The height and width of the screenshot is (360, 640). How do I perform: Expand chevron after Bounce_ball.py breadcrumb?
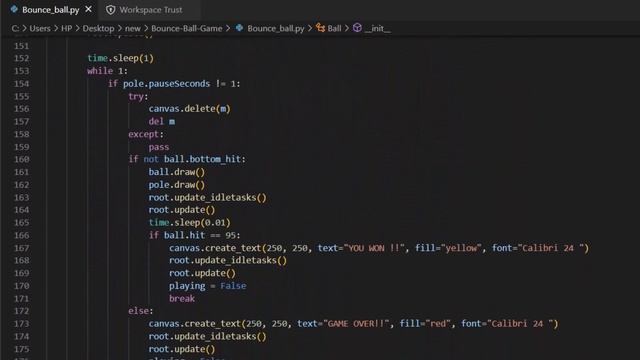pos(310,28)
